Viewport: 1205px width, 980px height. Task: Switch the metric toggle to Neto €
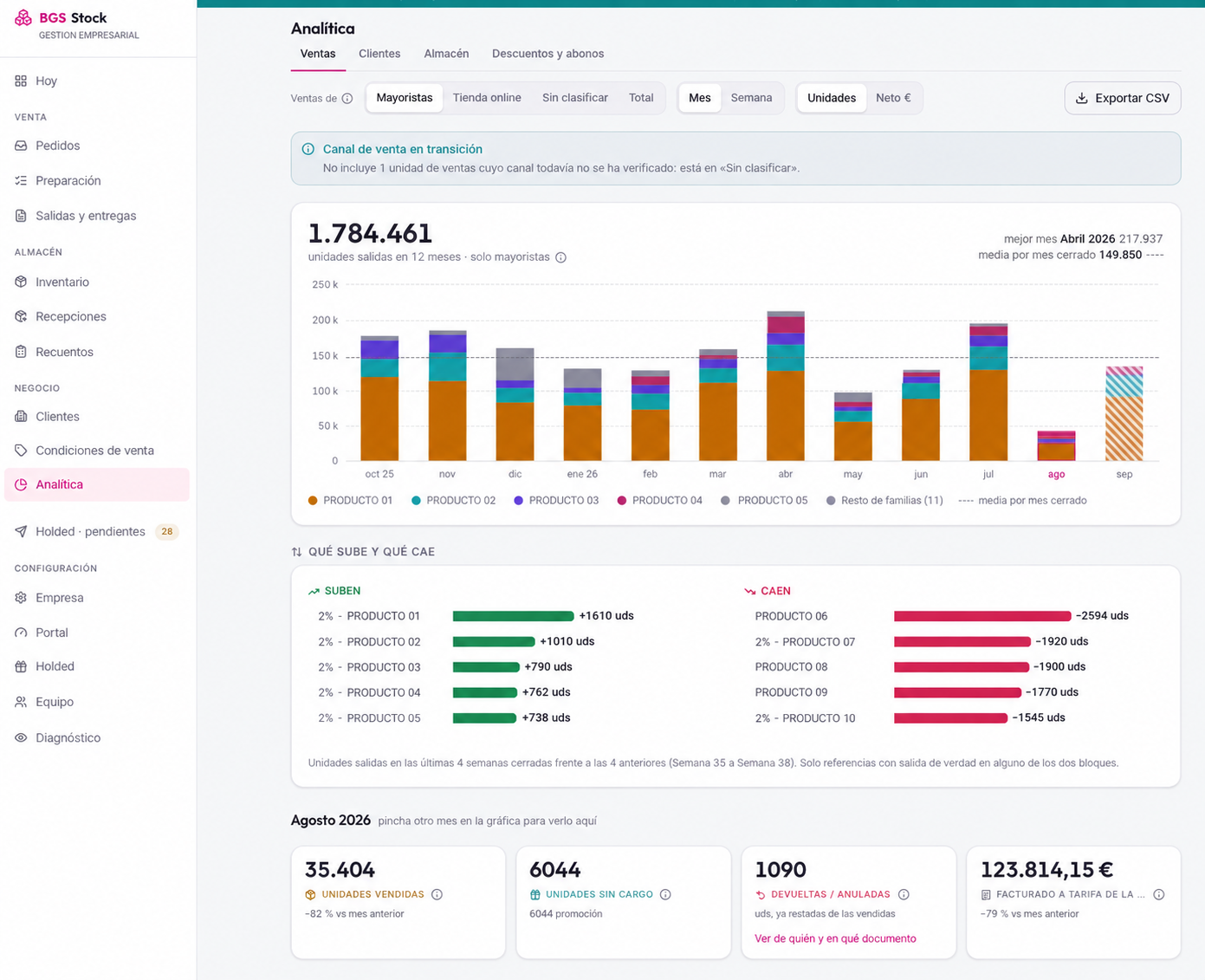tap(893, 98)
